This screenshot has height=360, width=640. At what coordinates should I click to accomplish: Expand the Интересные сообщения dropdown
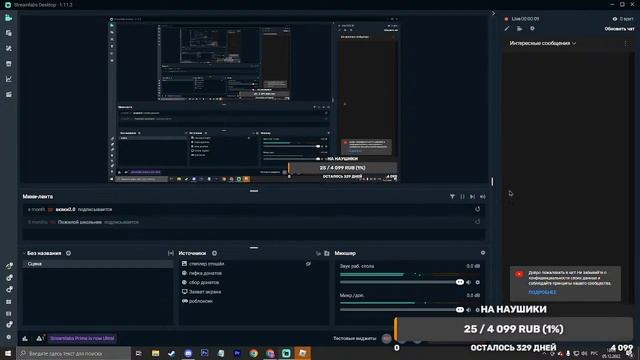542,43
